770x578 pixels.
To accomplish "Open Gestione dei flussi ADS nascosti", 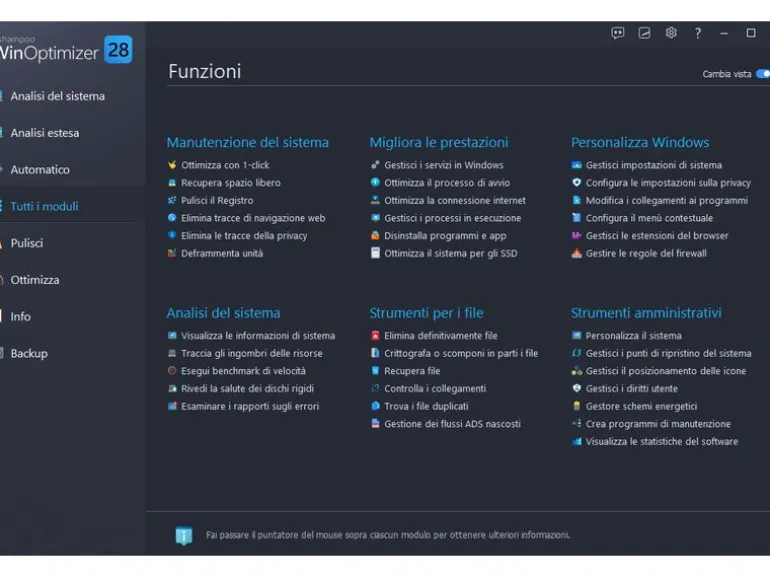I will click(452, 424).
